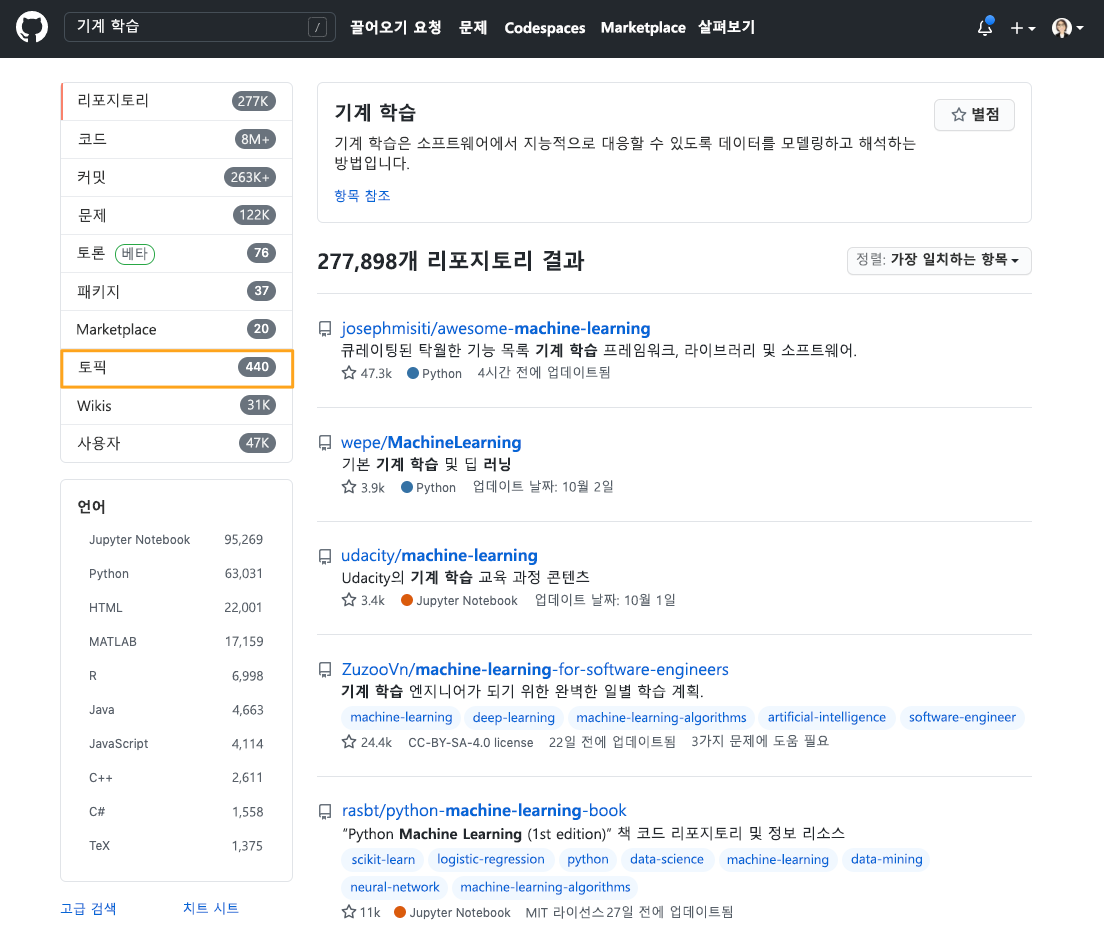Open the plus create-new menu
1104x944 pixels.
(x=1022, y=28)
